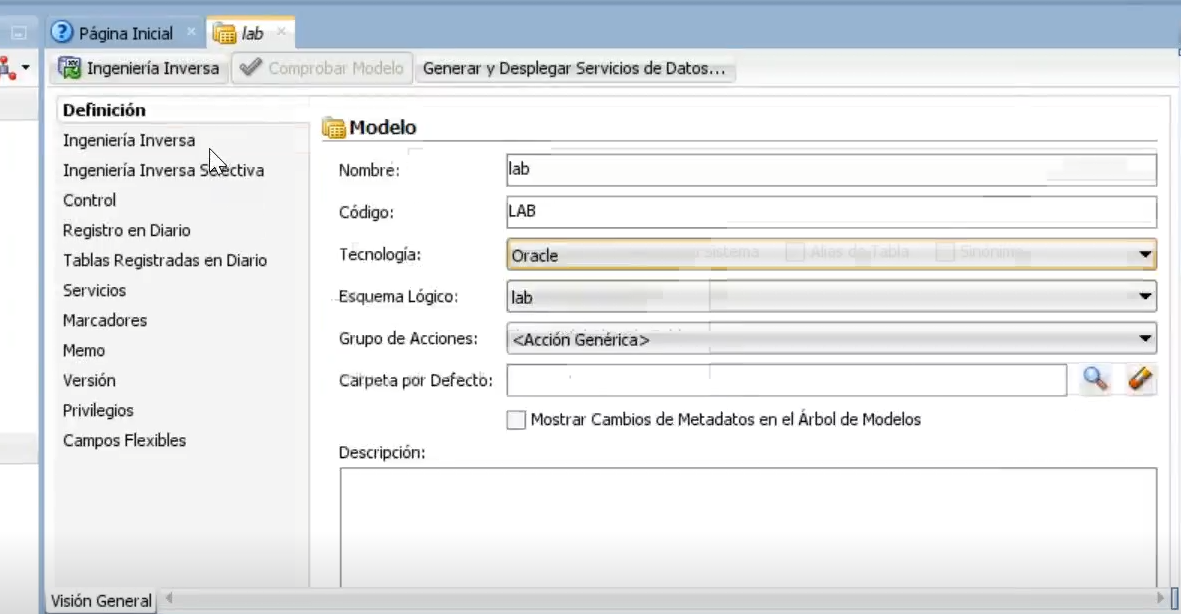This screenshot has height=614, width=1181.
Task: Click the Ingeniería Inversa toolbar icon
Action: [x=69, y=68]
